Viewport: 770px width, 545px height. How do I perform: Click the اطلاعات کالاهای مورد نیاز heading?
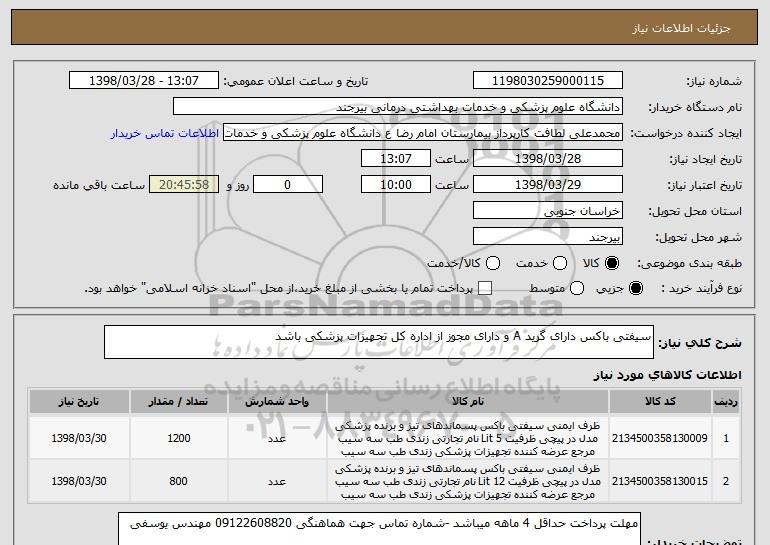[667, 375]
